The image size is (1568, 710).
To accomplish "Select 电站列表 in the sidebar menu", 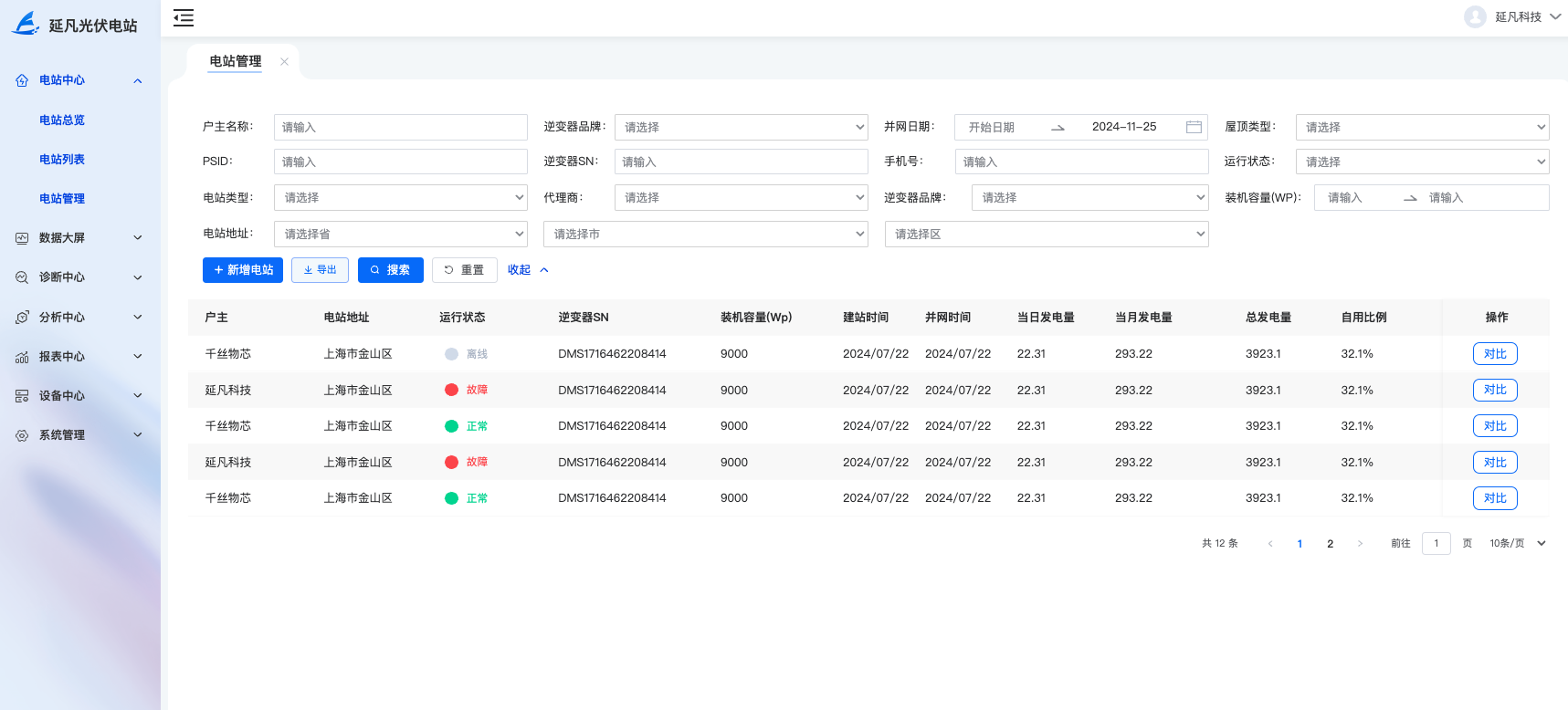I will point(62,160).
